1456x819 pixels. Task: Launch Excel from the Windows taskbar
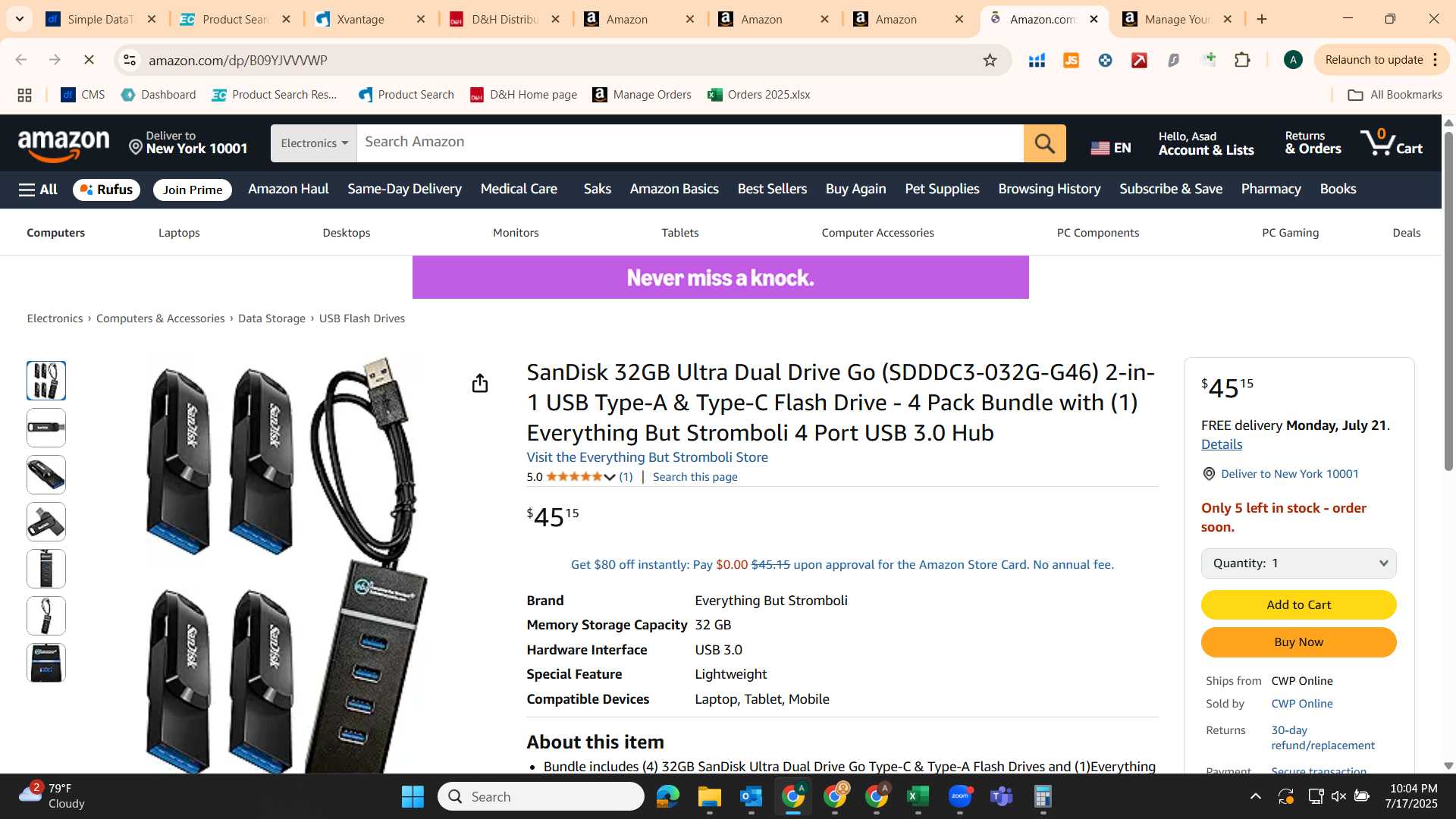pyautogui.click(x=918, y=796)
